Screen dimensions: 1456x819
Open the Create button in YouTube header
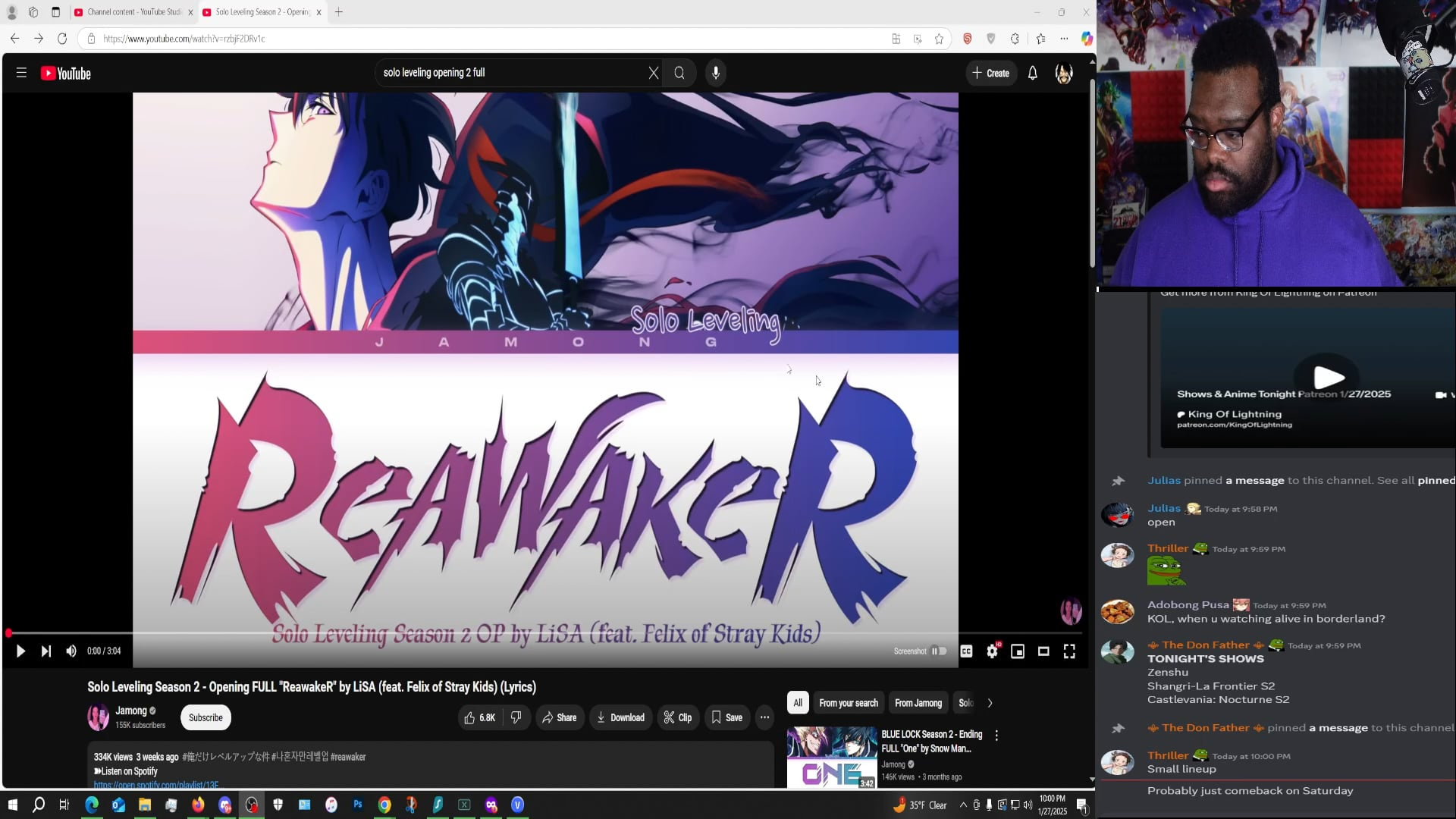[991, 73]
